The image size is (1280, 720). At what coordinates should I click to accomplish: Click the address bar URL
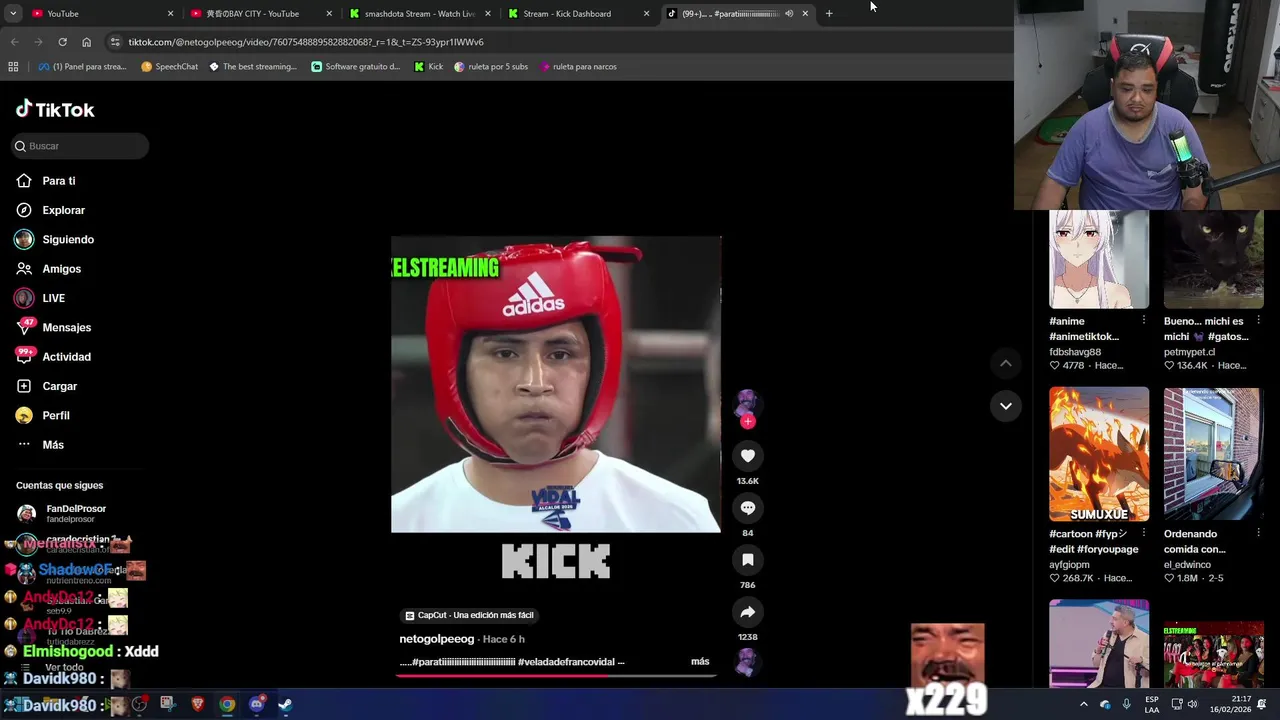click(306, 42)
